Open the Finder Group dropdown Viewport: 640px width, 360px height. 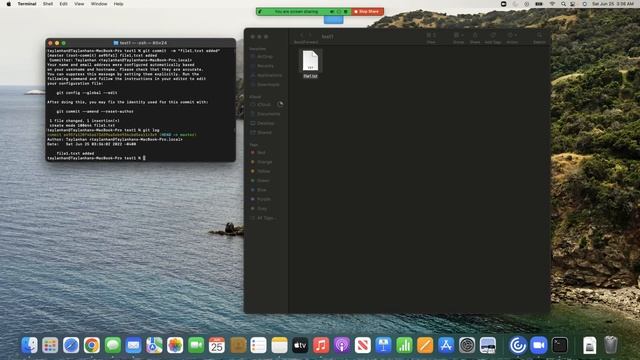[x=458, y=36]
